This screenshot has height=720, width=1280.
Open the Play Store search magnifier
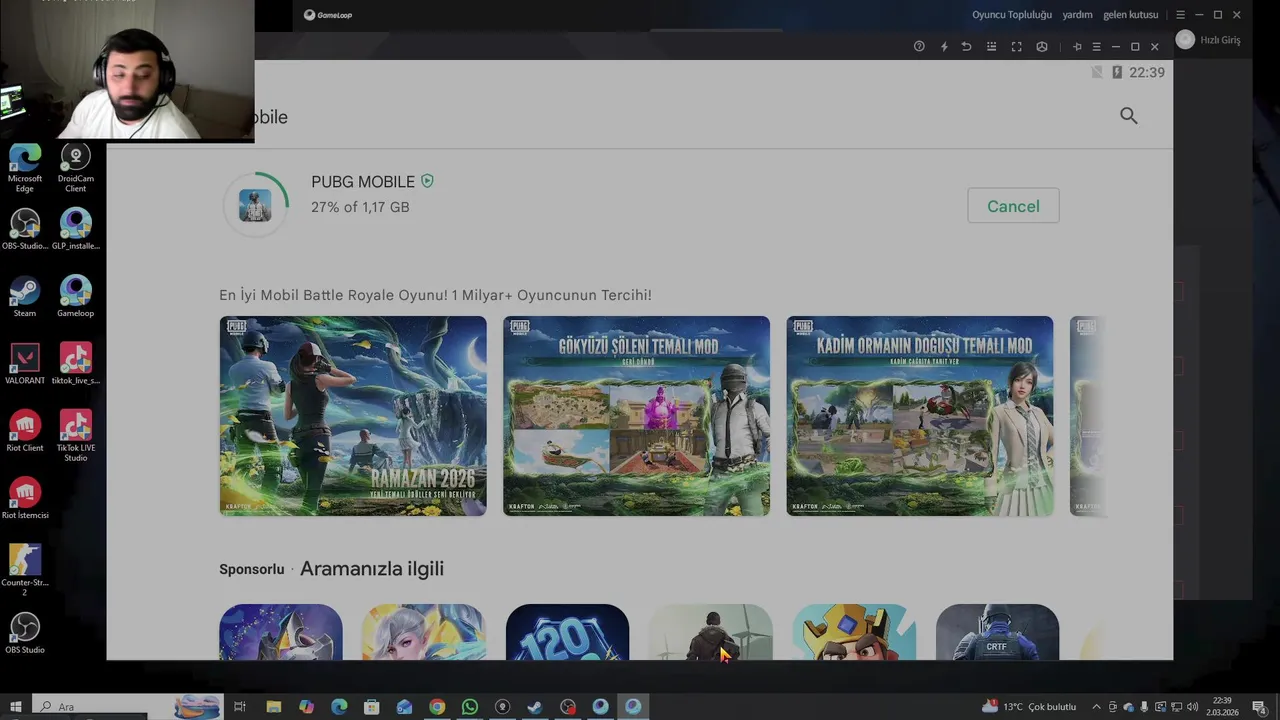point(1129,116)
